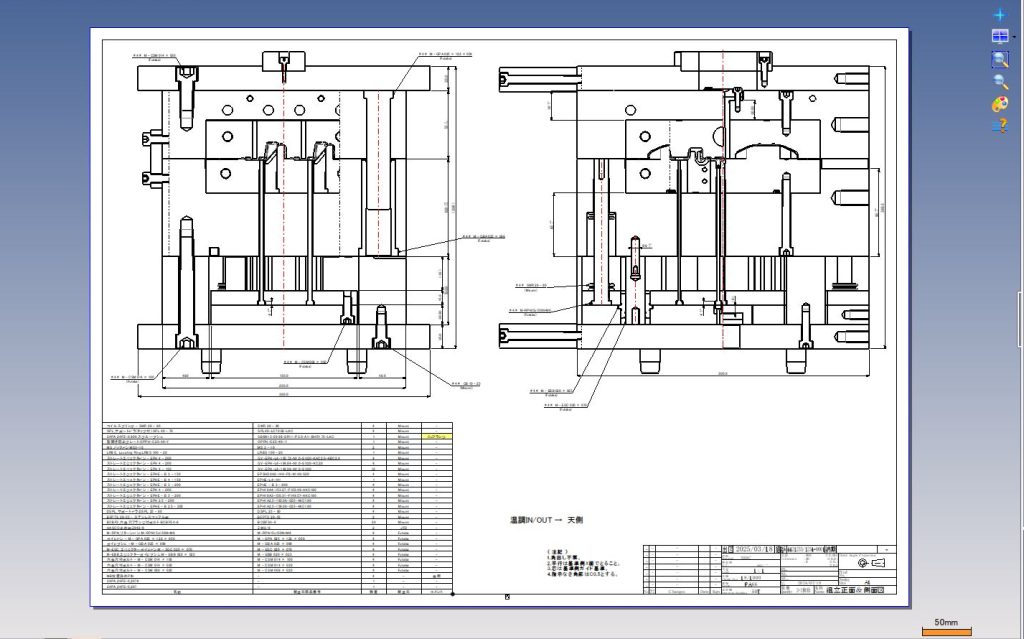Click the revision table in title block
Screen dimensions: 1024x639
point(680,572)
